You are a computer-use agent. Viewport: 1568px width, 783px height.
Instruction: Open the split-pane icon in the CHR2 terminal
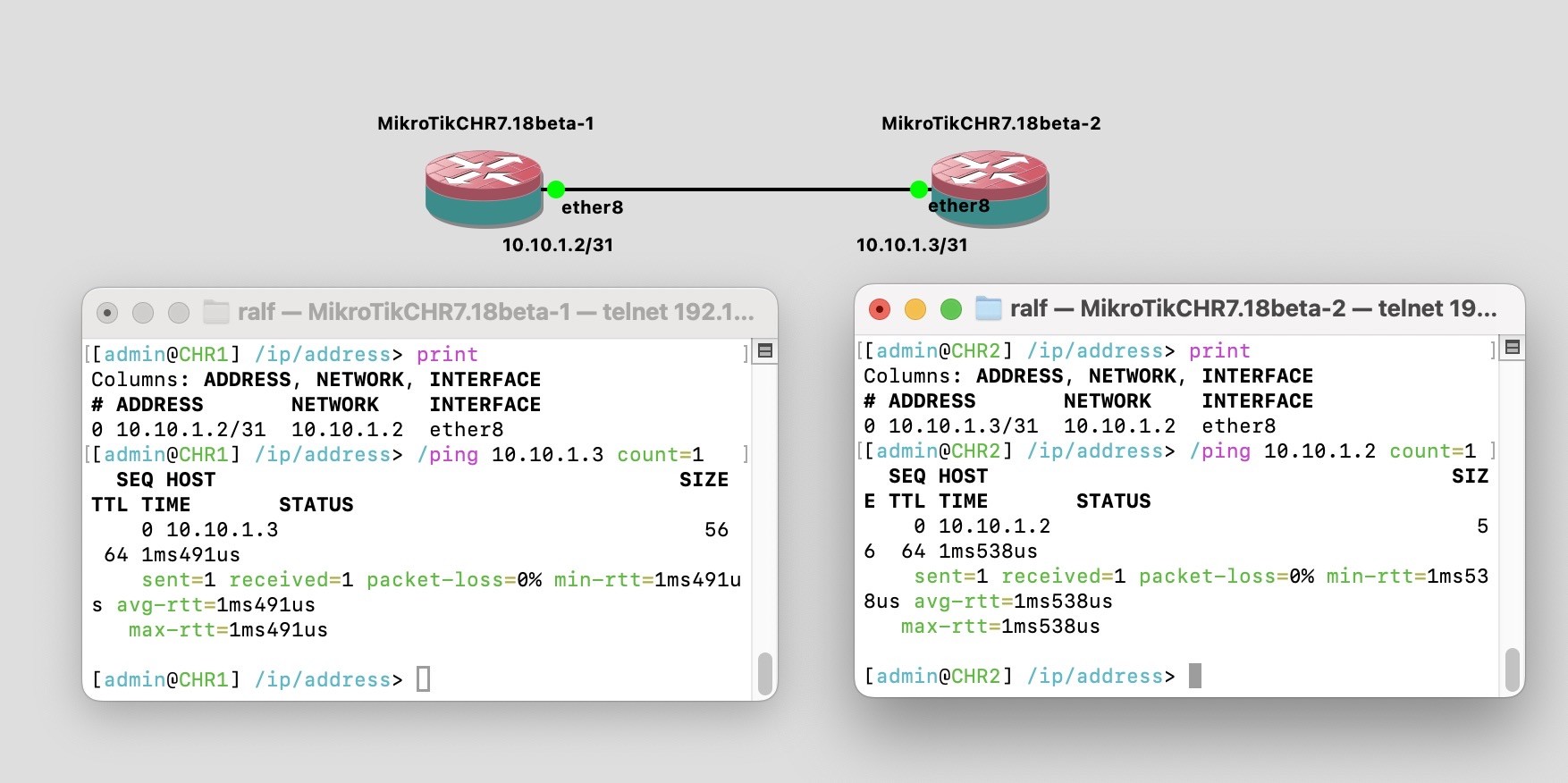[x=1512, y=348]
